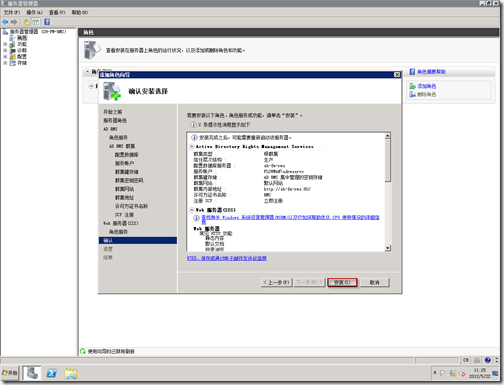Screen dimensions: 504x385
Task: Click the 角色摘要帮助 help icon
Action: (x=412, y=72)
